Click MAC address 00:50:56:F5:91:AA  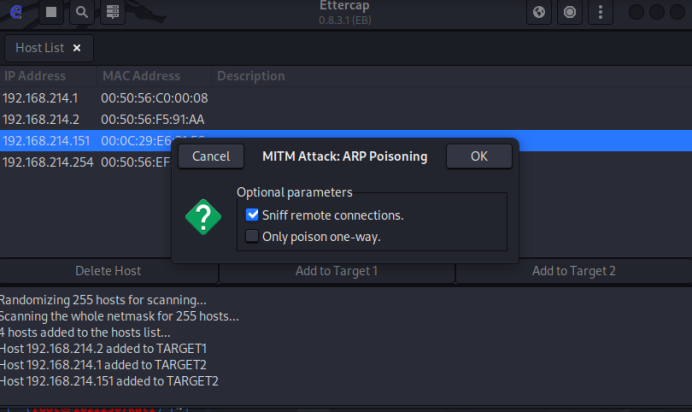coord(153,120)
